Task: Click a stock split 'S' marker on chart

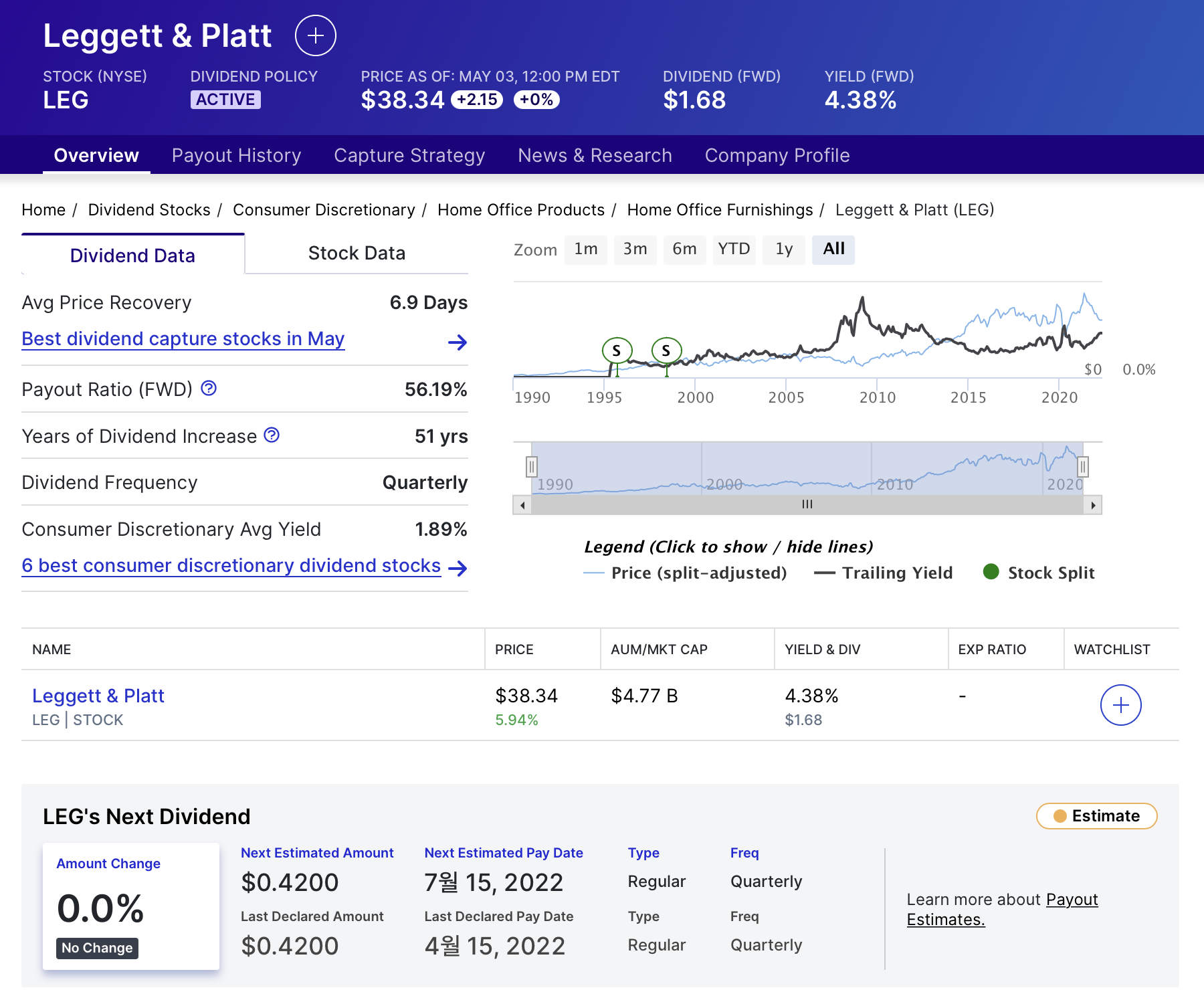Action: click(x=615, y=349)
